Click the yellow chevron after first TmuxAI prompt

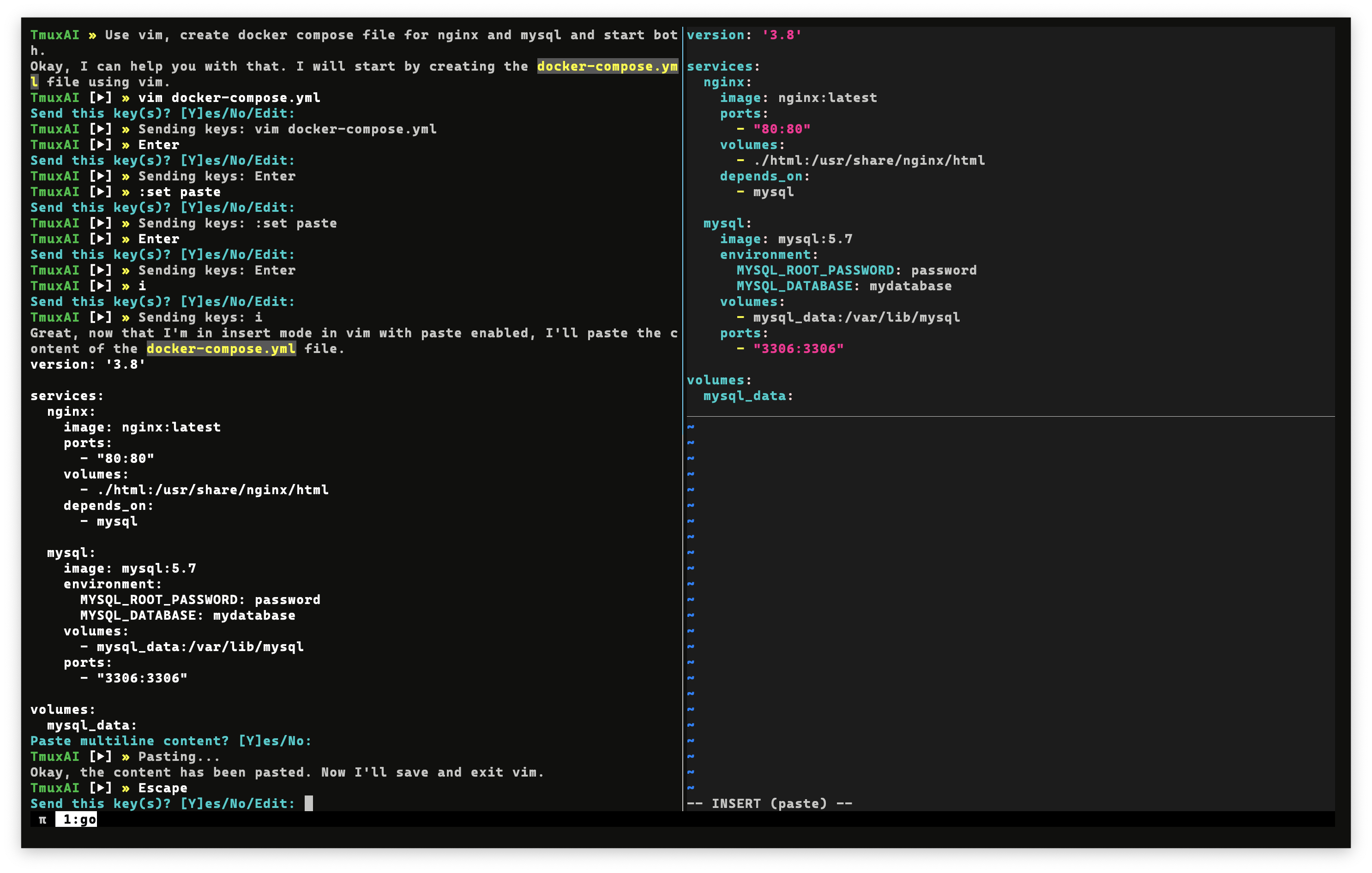92,36
